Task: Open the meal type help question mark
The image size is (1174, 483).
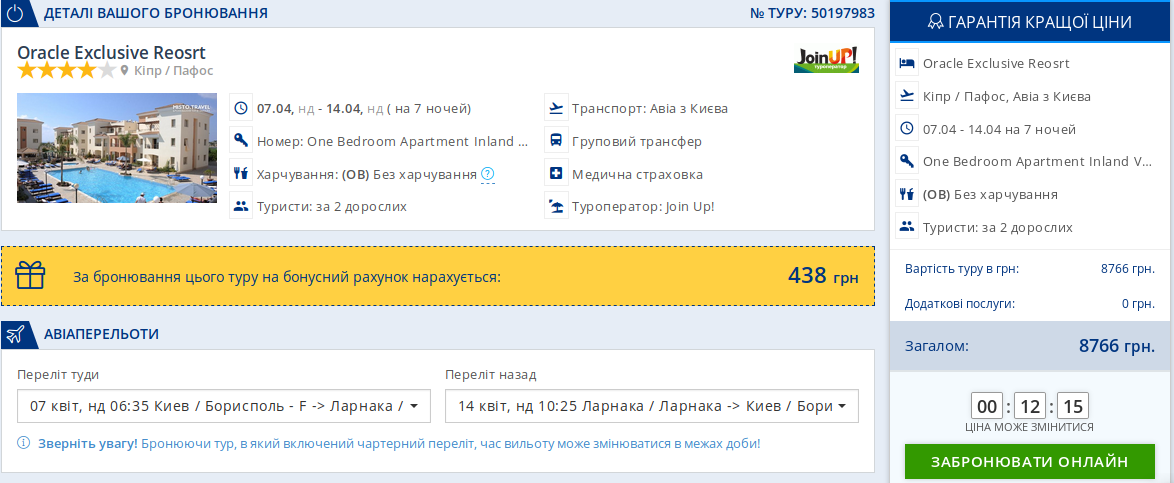Action: tap(487, 174)
